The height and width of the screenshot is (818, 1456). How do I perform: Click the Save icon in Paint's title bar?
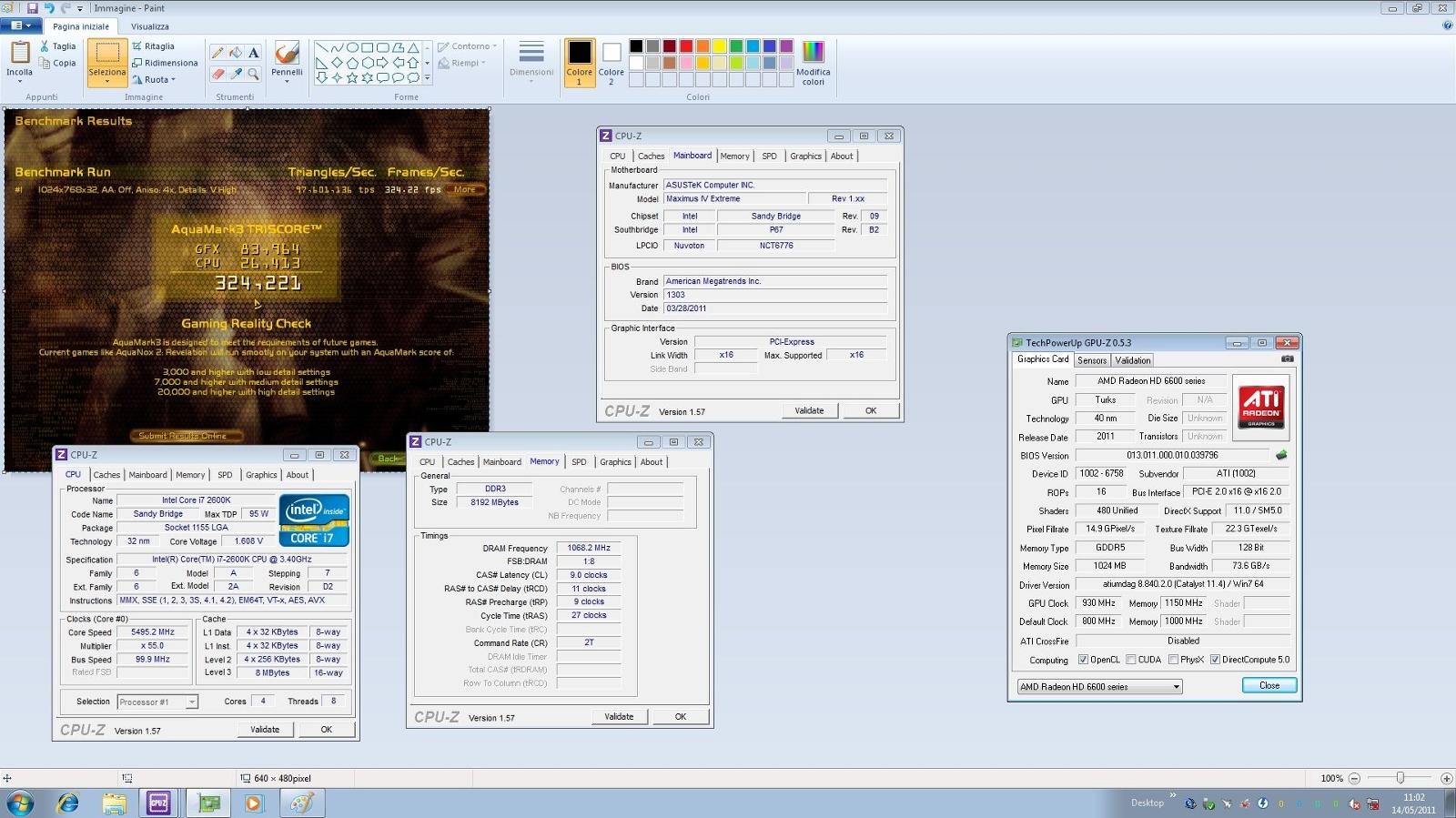click(33, 7)
